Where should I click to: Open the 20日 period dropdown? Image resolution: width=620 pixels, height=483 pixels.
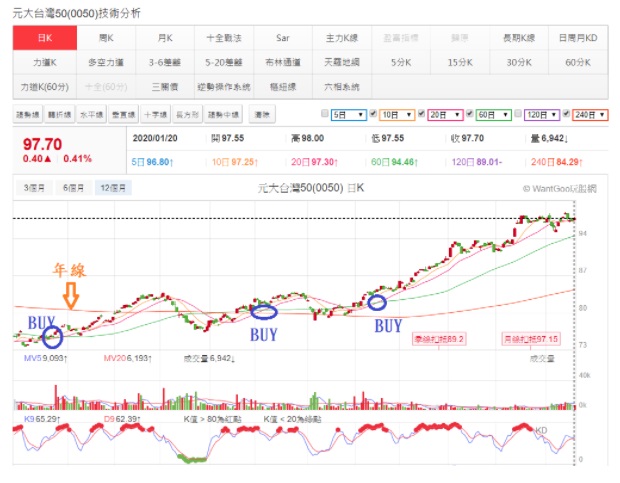pos(445,115)
